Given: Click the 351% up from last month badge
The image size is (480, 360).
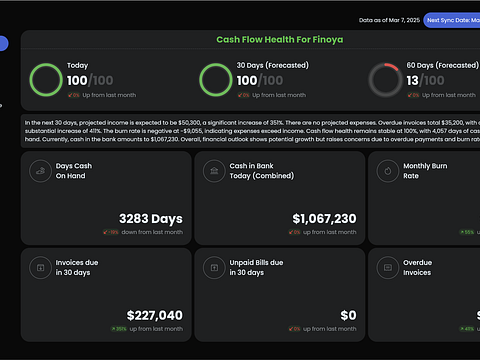Looking at the screenshot, I should click(119, 329).
